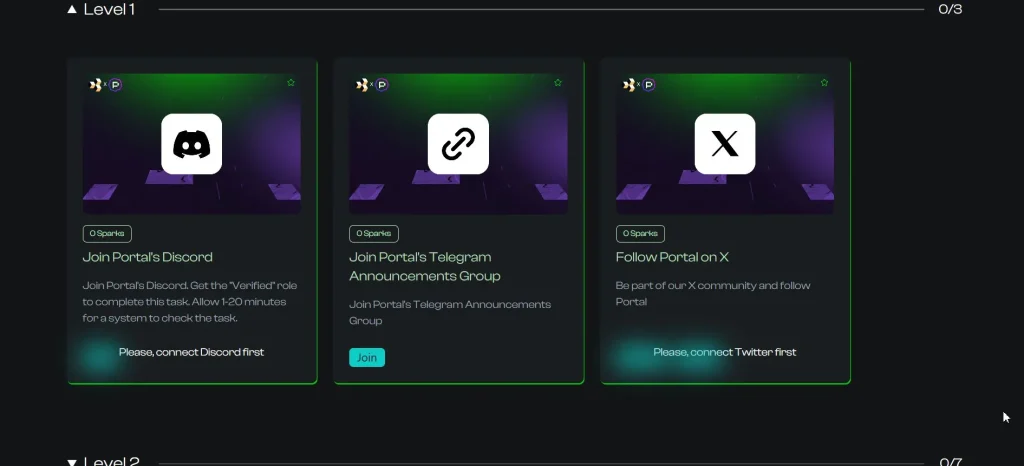1024x466 pixels.
Task: Click "Please, connect Twitter first"
Action: point(725,352)
